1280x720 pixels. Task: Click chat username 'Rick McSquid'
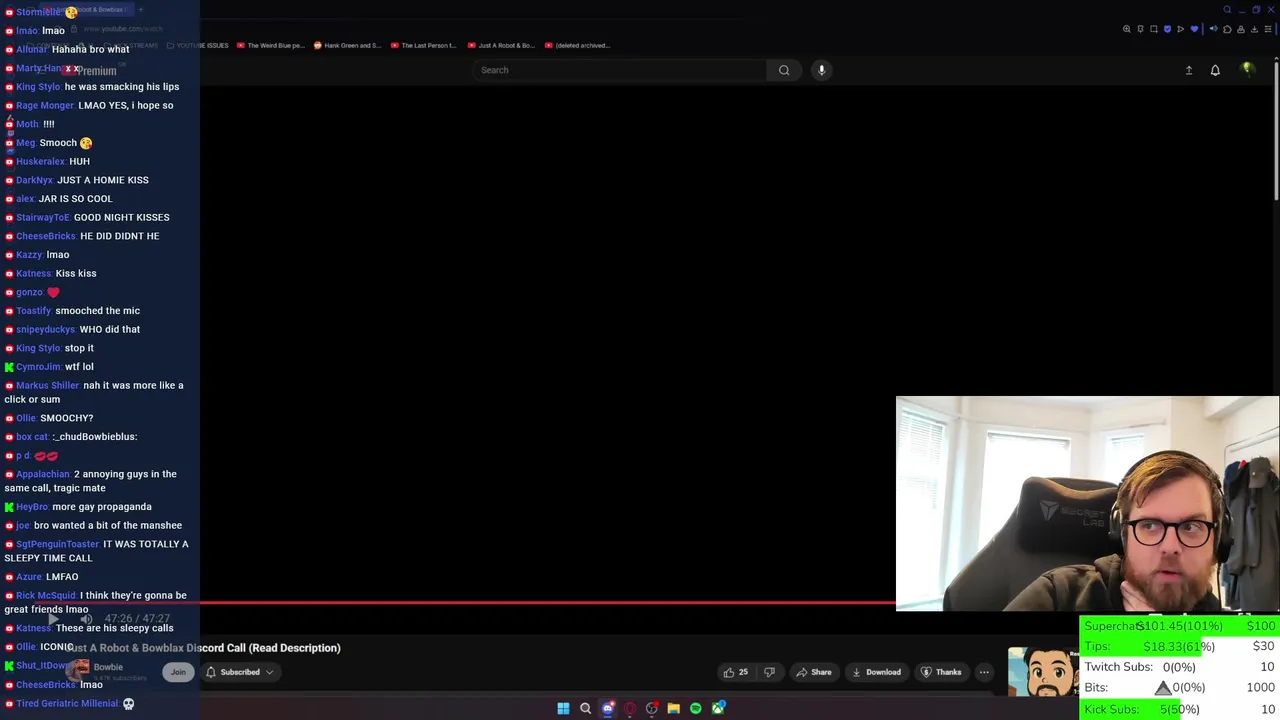[x=46, y=595]
